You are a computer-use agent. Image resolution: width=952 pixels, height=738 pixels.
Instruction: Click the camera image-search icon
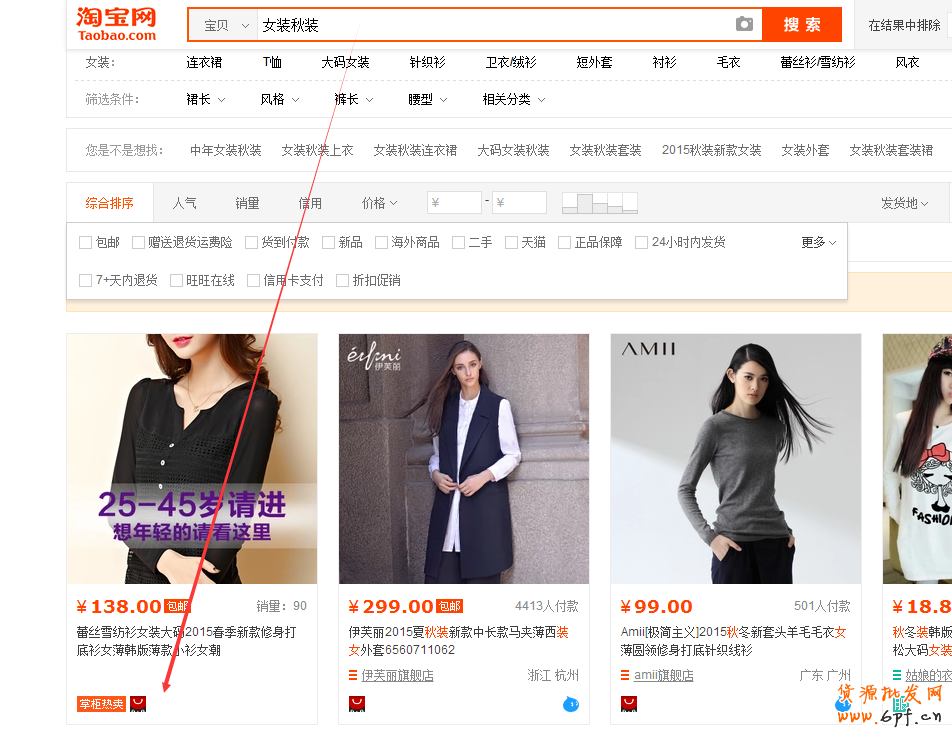(x=744, y=24)
